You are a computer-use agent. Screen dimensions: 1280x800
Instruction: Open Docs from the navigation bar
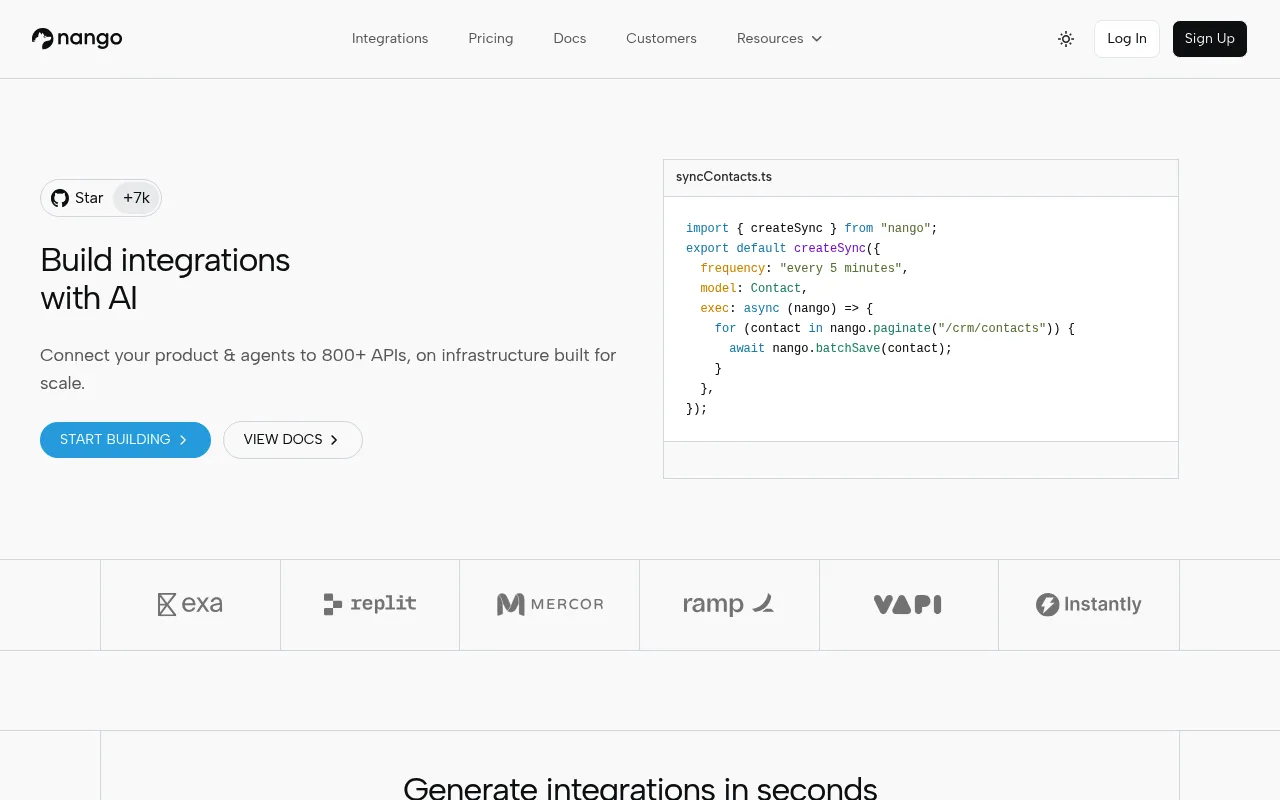pyautogui.click(x=570, y=39)
